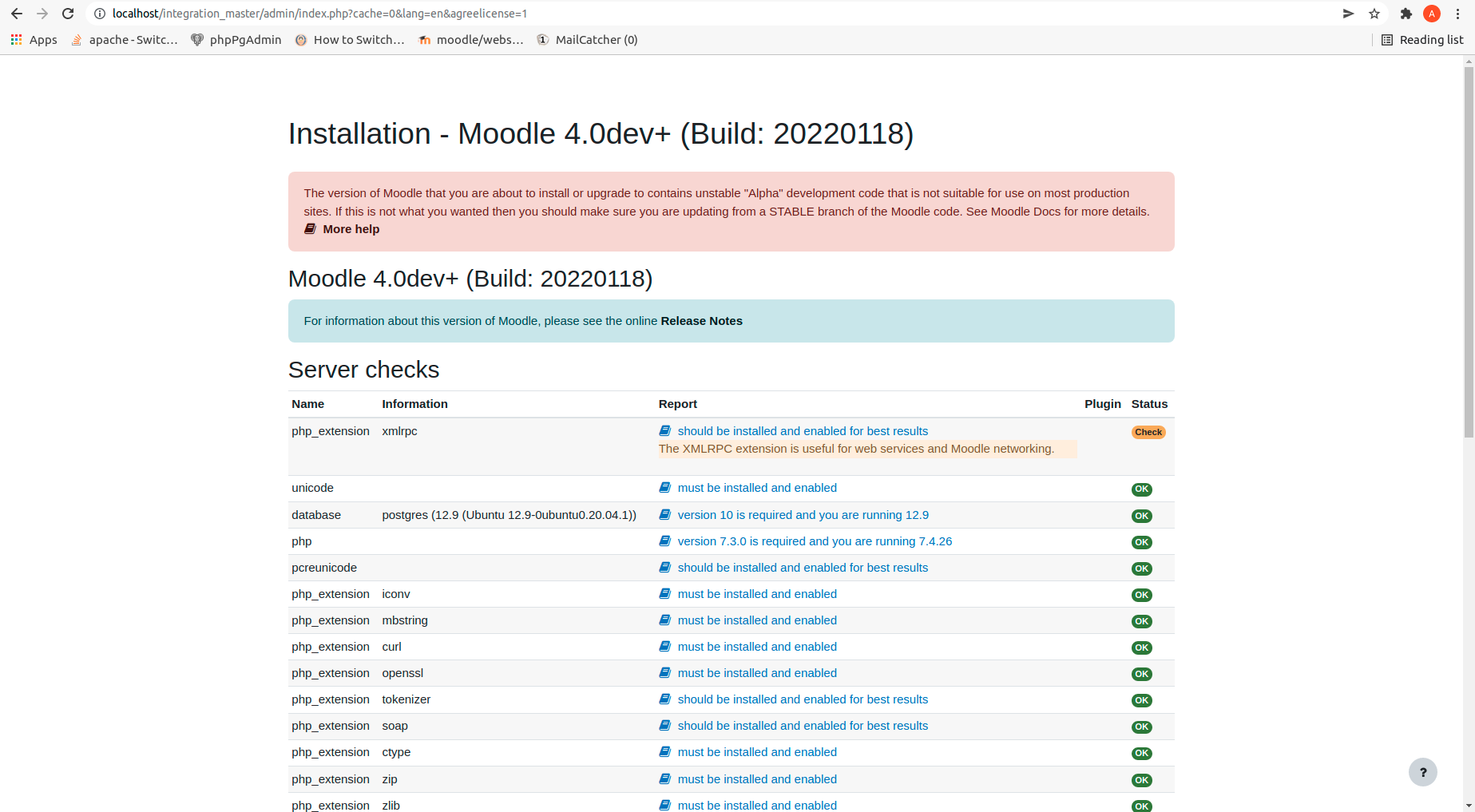
Task: Open soap 'should be installed' link
Action: (x=803, y=726)
